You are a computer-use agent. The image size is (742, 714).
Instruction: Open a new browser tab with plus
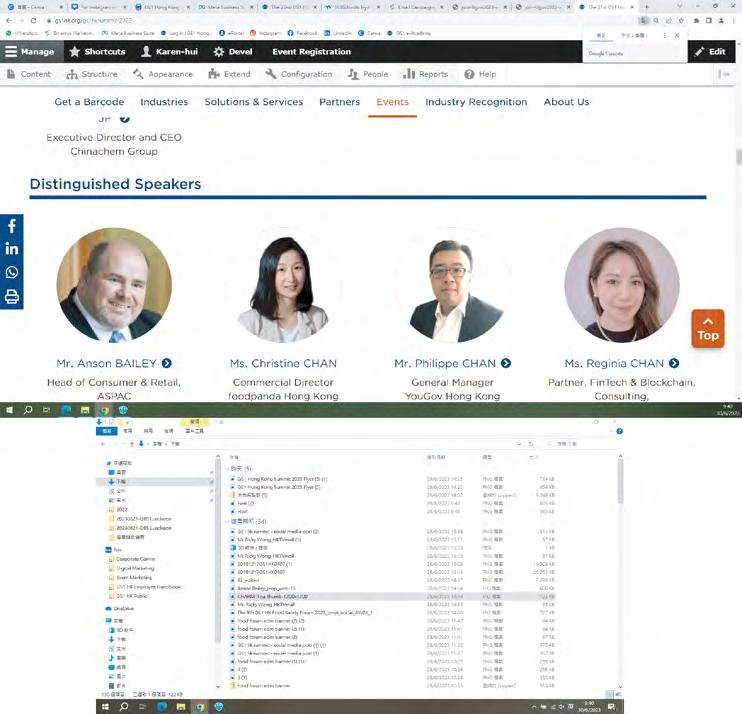646,7
